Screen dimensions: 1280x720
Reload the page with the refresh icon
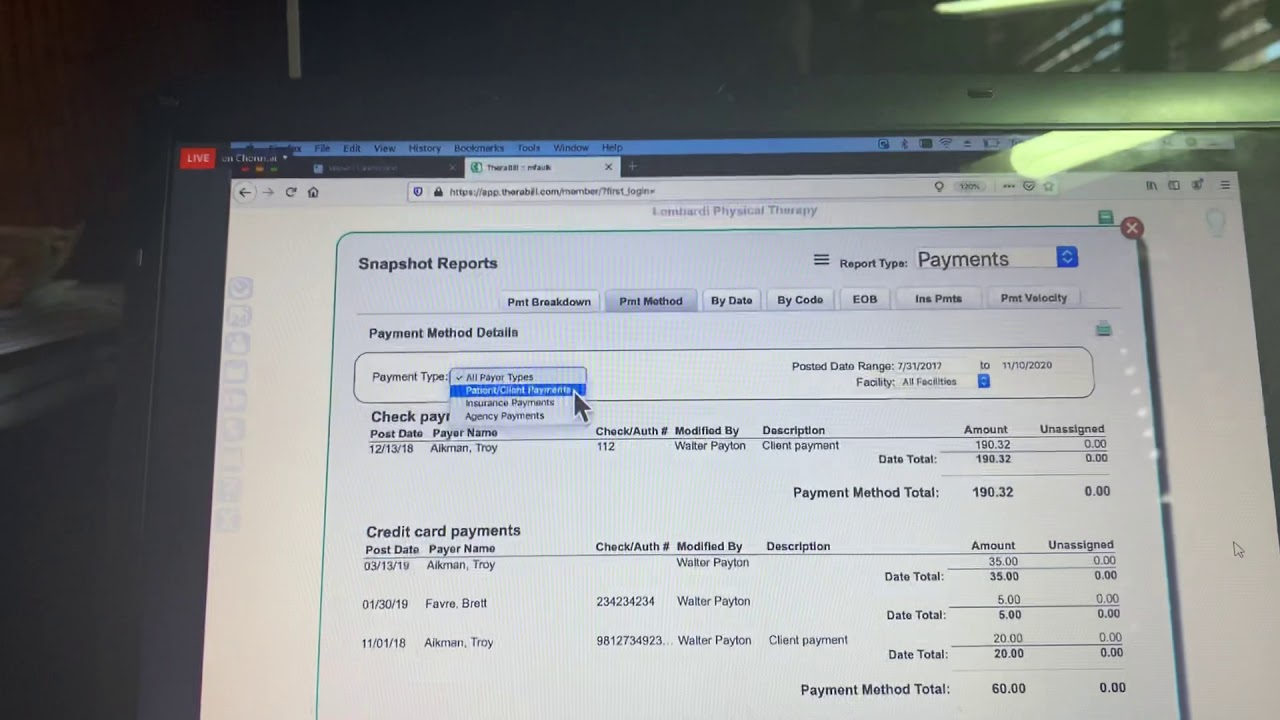click(291, 192)
